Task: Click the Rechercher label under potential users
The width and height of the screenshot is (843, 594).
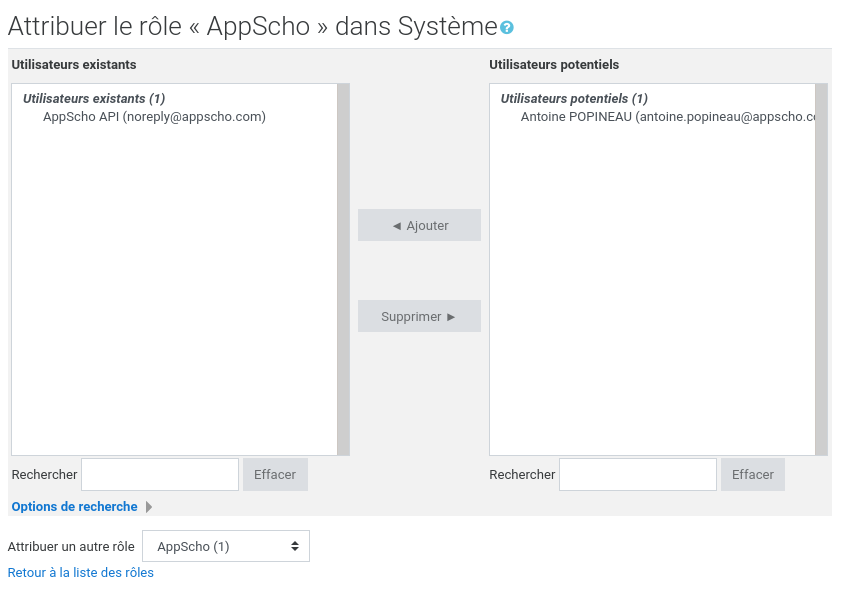Action: [522, 474]
